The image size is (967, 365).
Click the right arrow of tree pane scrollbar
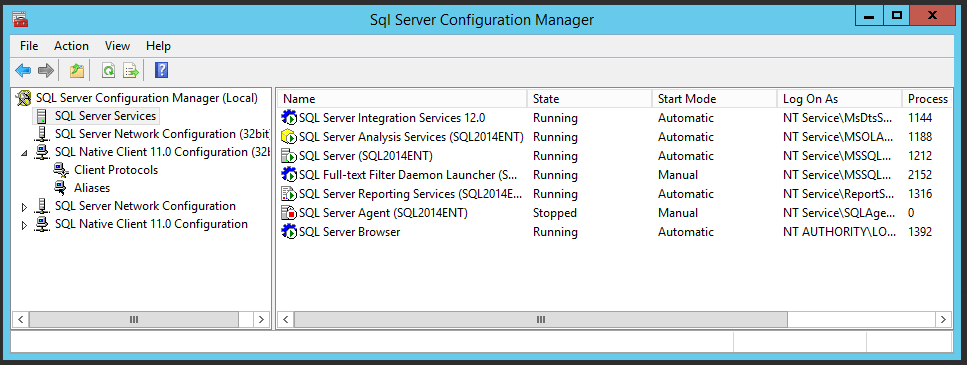(x=261, y=319)
